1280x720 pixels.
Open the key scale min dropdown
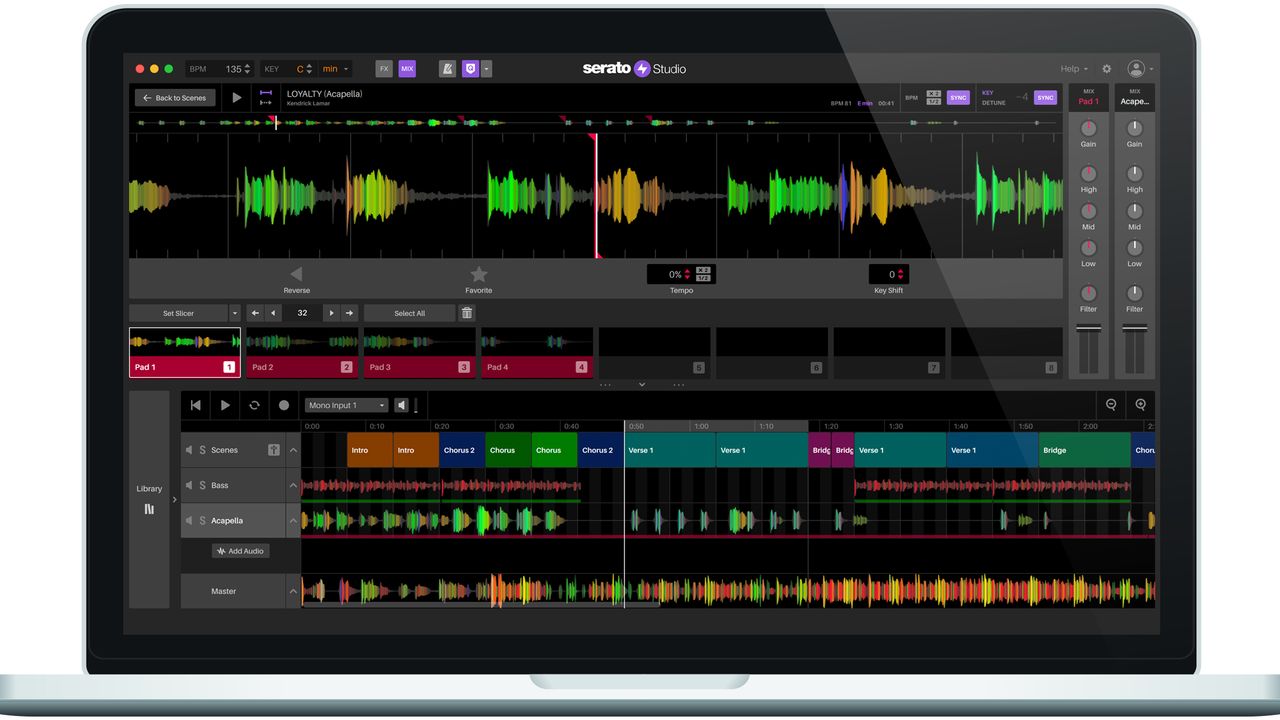click(x=335, y=69)
